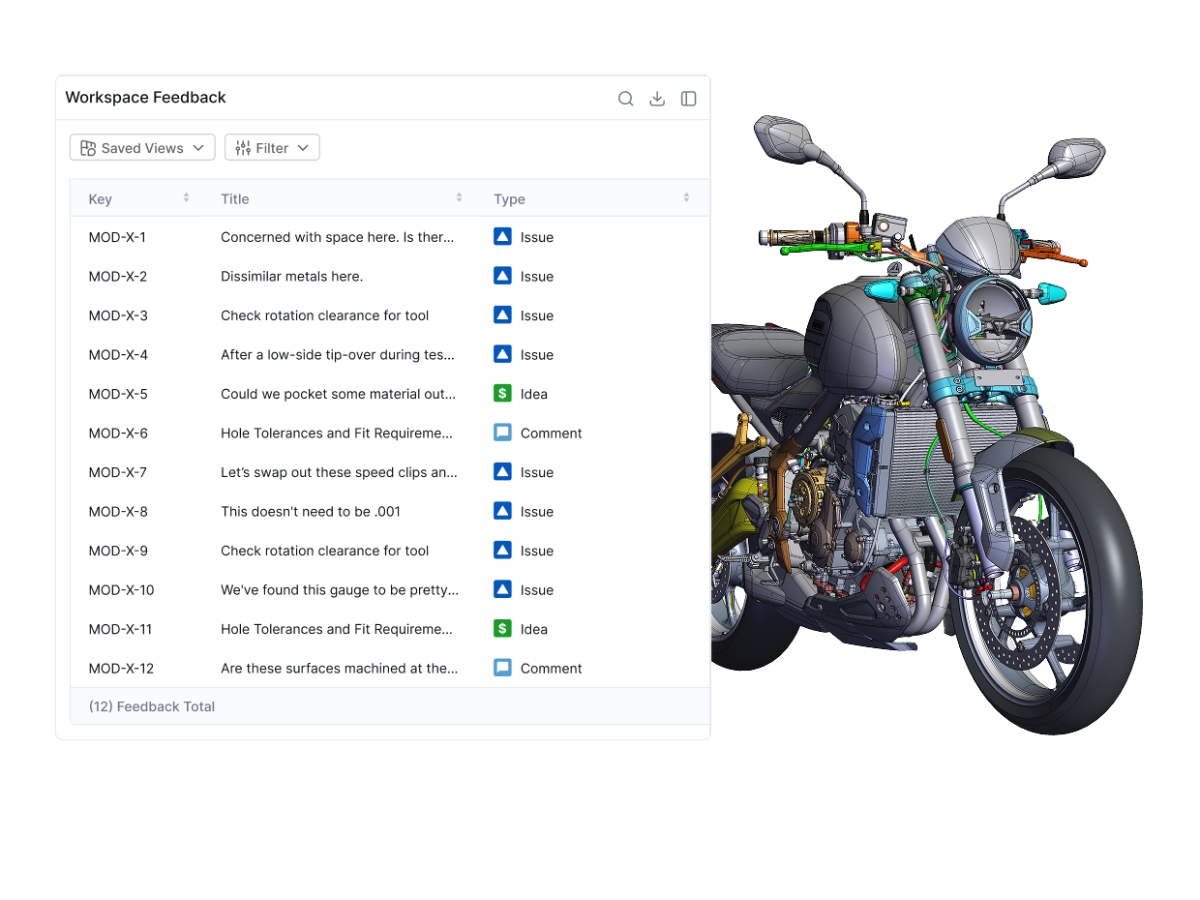Click the 'Workspace Feedback' panel title
This screenshot has width=1200, height=900.
146,97
